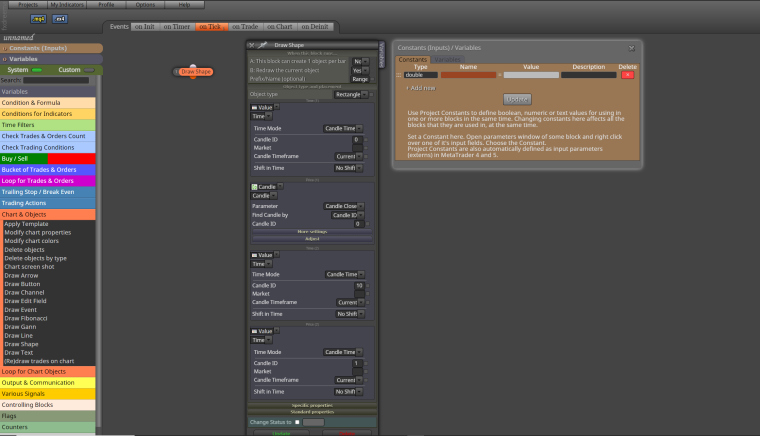Open the Object type Rectangle dropdown

pyautogui.click(x=350, y=94)
